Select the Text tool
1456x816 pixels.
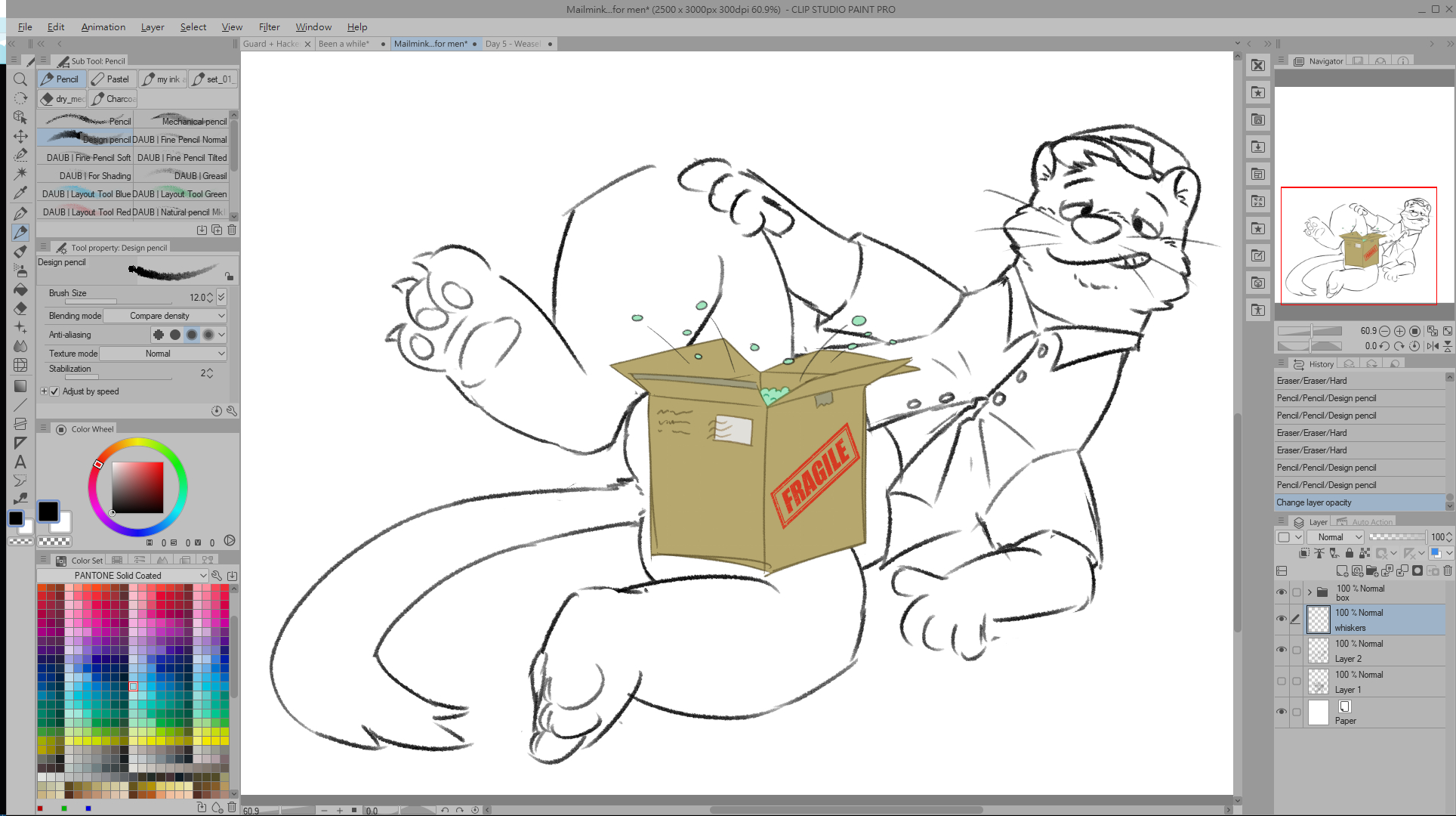coord(20,462)
